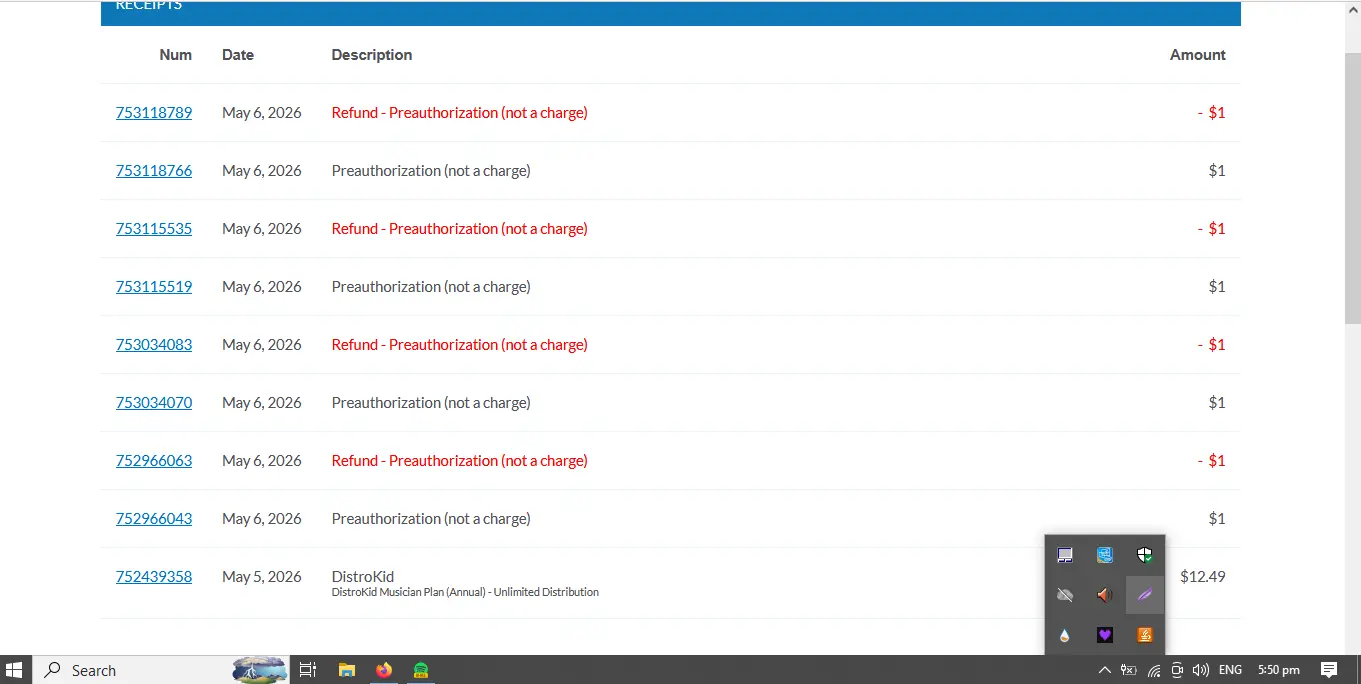The height and width of the screenshot is (684, 1361).
Task: Open receipt number 753115535
Action: [154, 229]
